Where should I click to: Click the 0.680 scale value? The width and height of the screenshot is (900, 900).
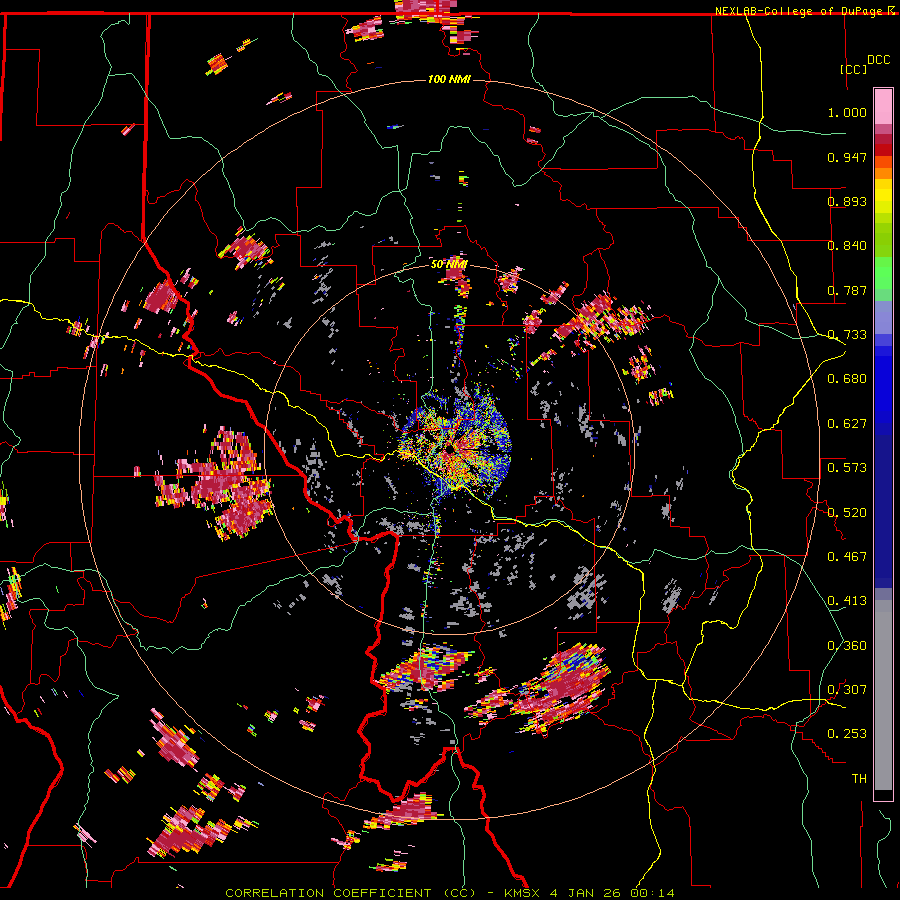tap(847, 379)
